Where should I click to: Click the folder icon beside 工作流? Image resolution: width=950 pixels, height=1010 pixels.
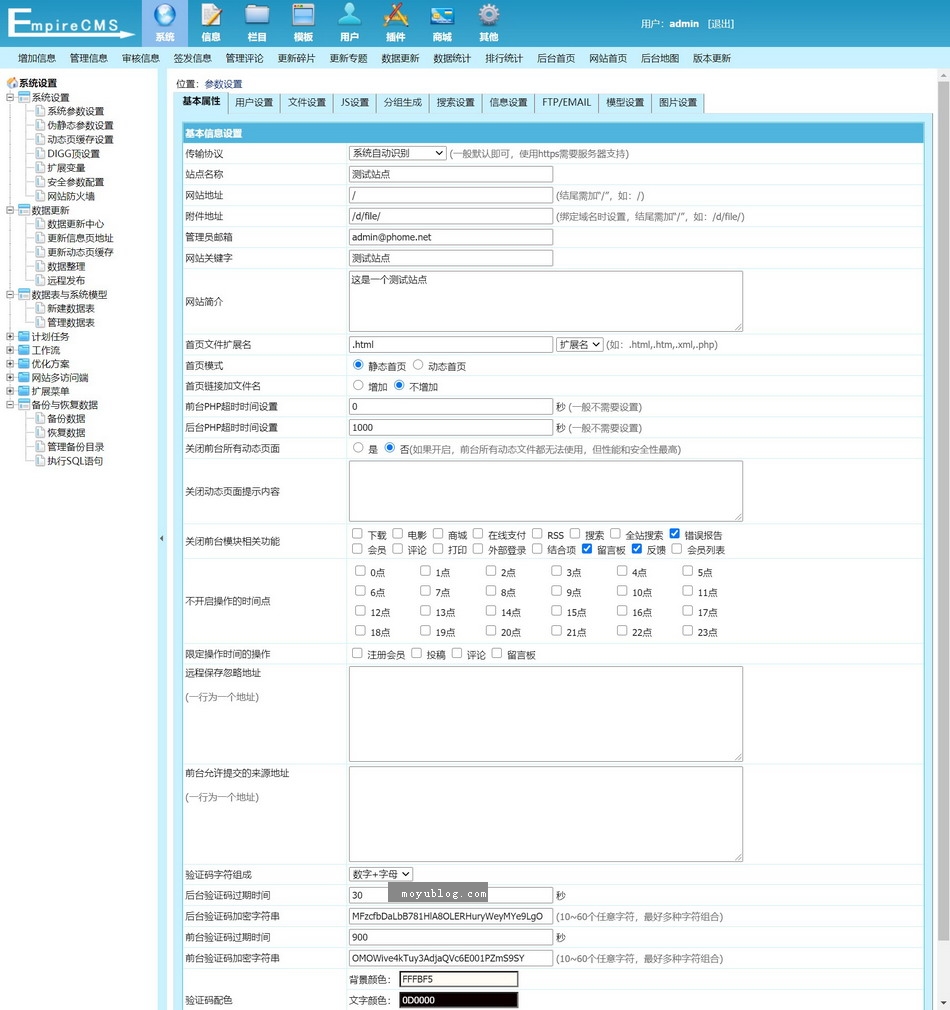point(24,350)
